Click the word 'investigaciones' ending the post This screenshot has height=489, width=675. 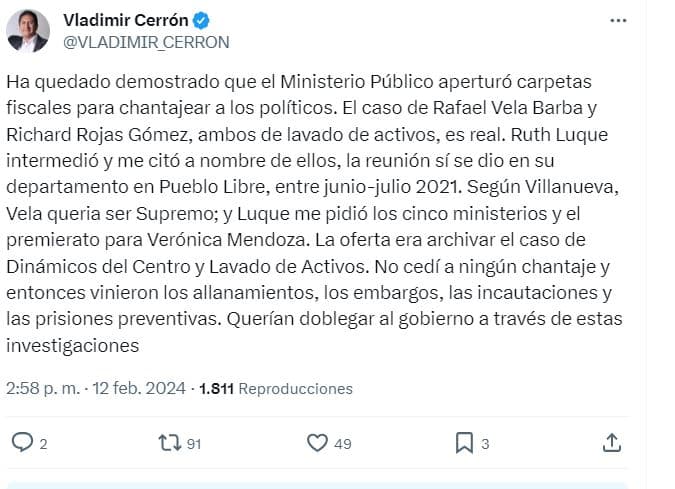71,346
